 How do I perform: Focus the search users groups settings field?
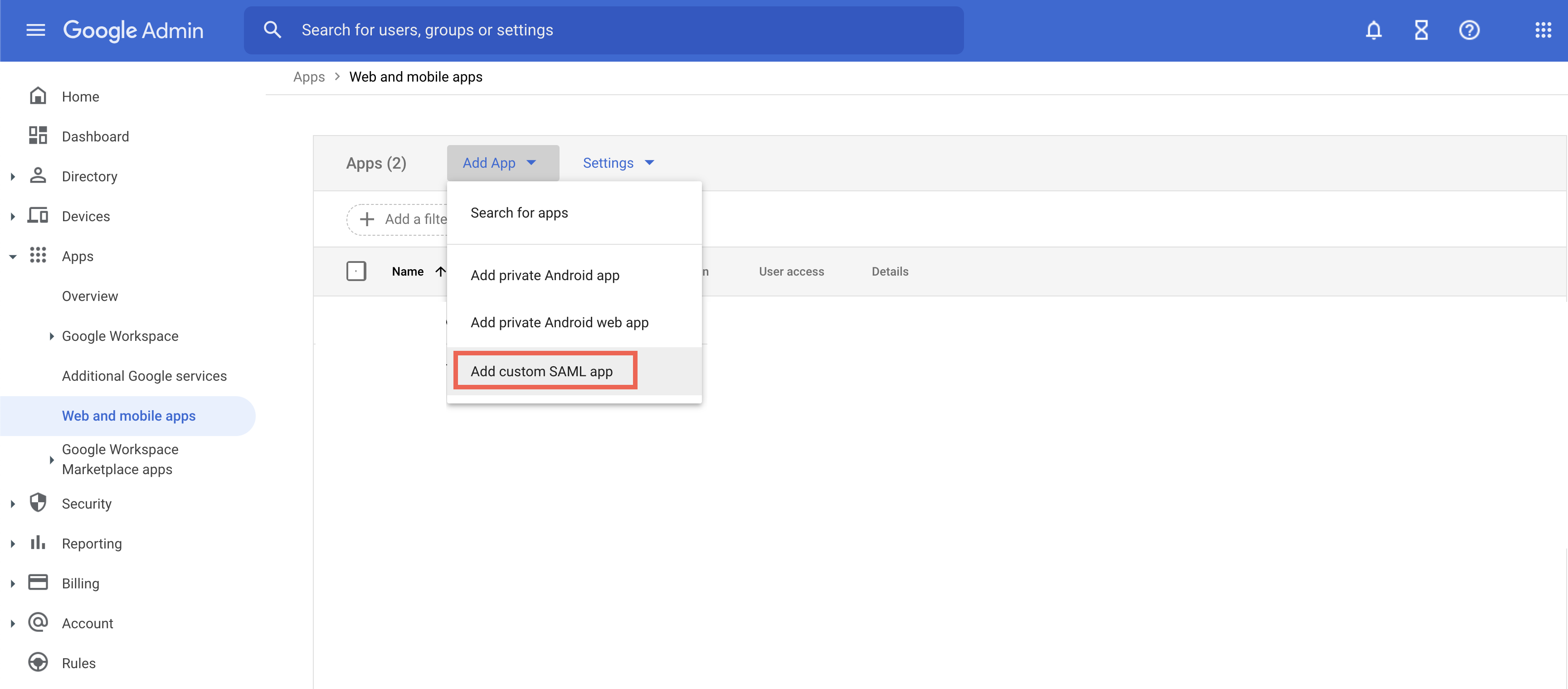click(x=604, y=30)
